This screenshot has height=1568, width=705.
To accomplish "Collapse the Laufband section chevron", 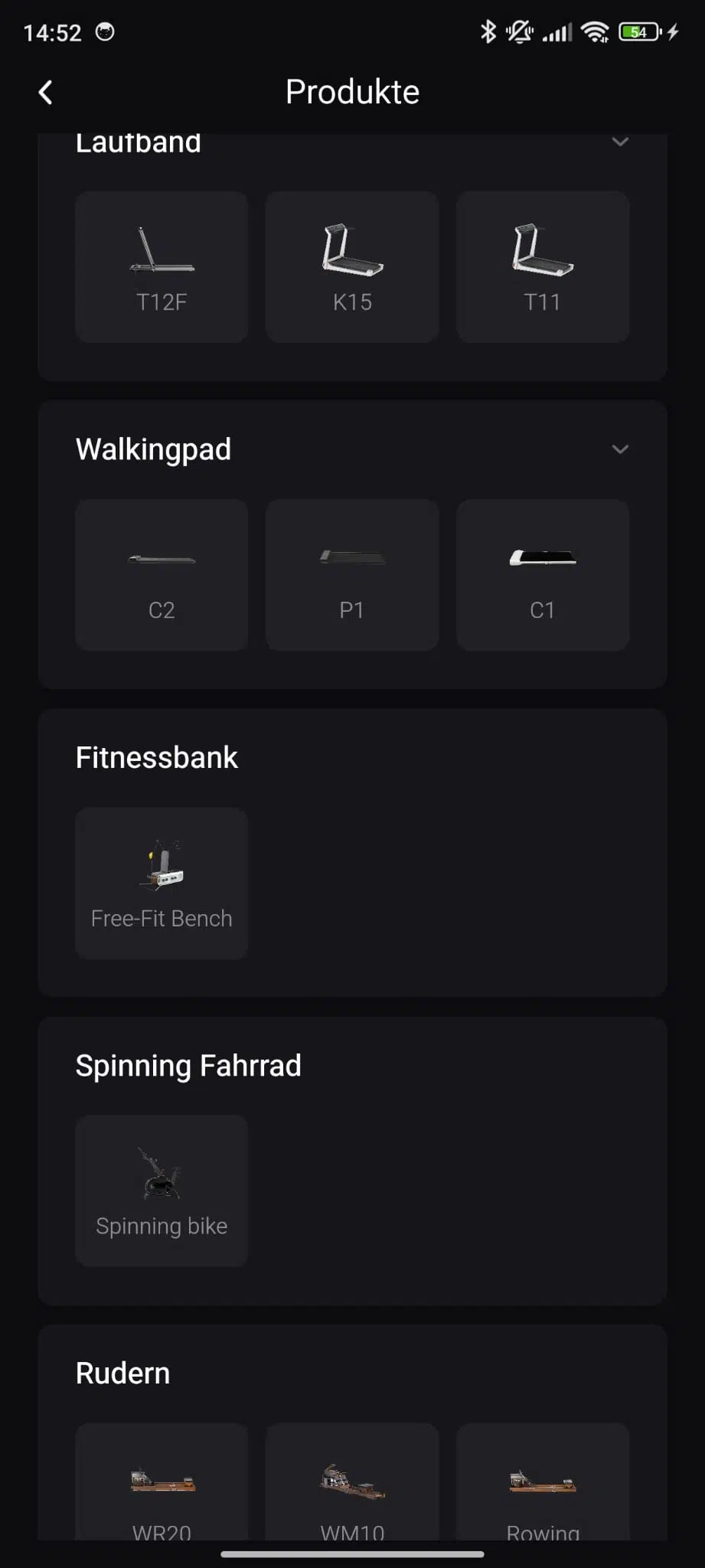I will (x=620, y=142).
